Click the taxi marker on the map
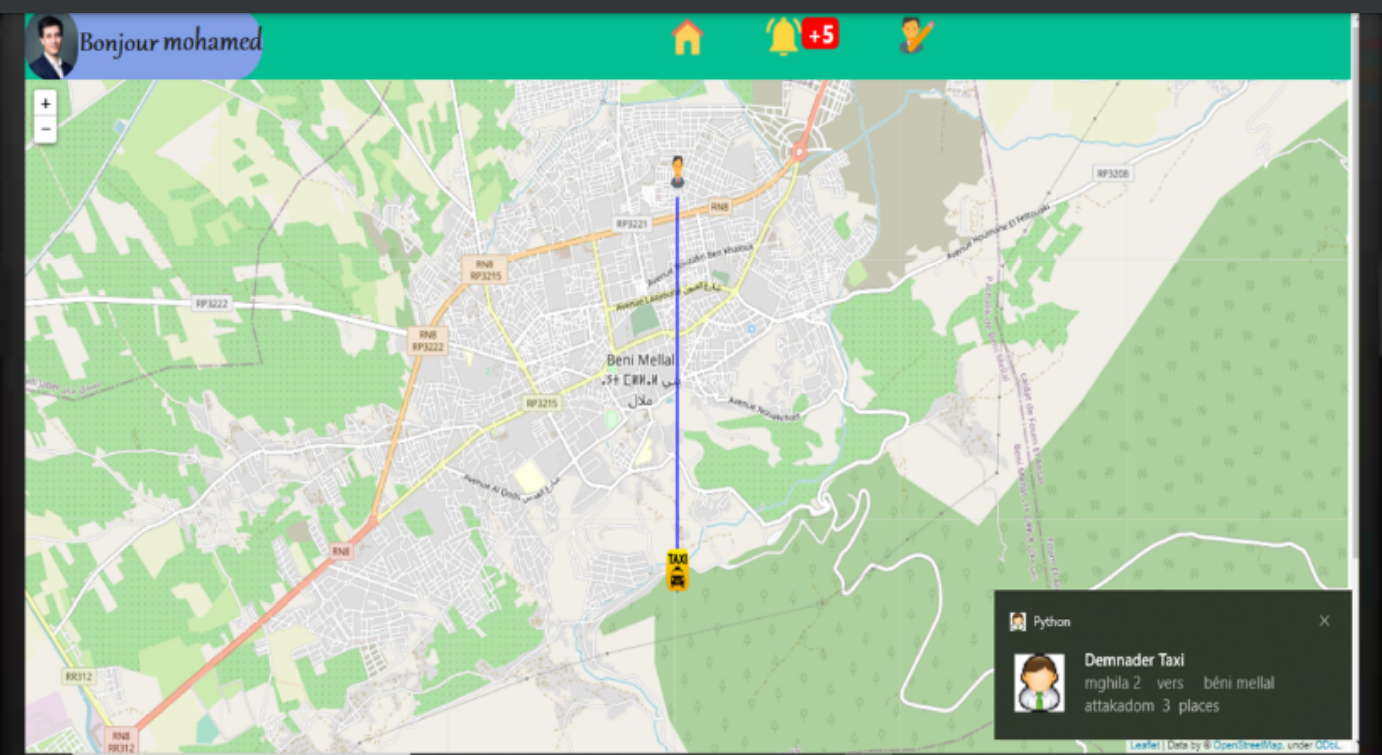1382x755 pixels. pyautogui.click(x=676, y=567)
